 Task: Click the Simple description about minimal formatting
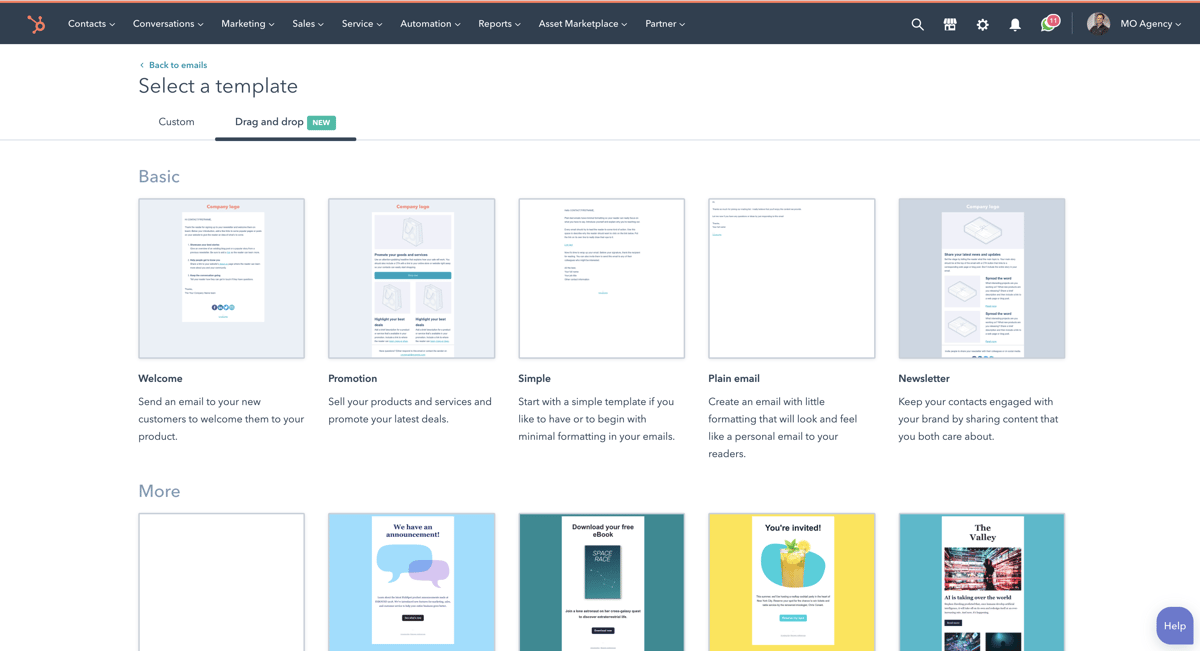click(597, 419)
